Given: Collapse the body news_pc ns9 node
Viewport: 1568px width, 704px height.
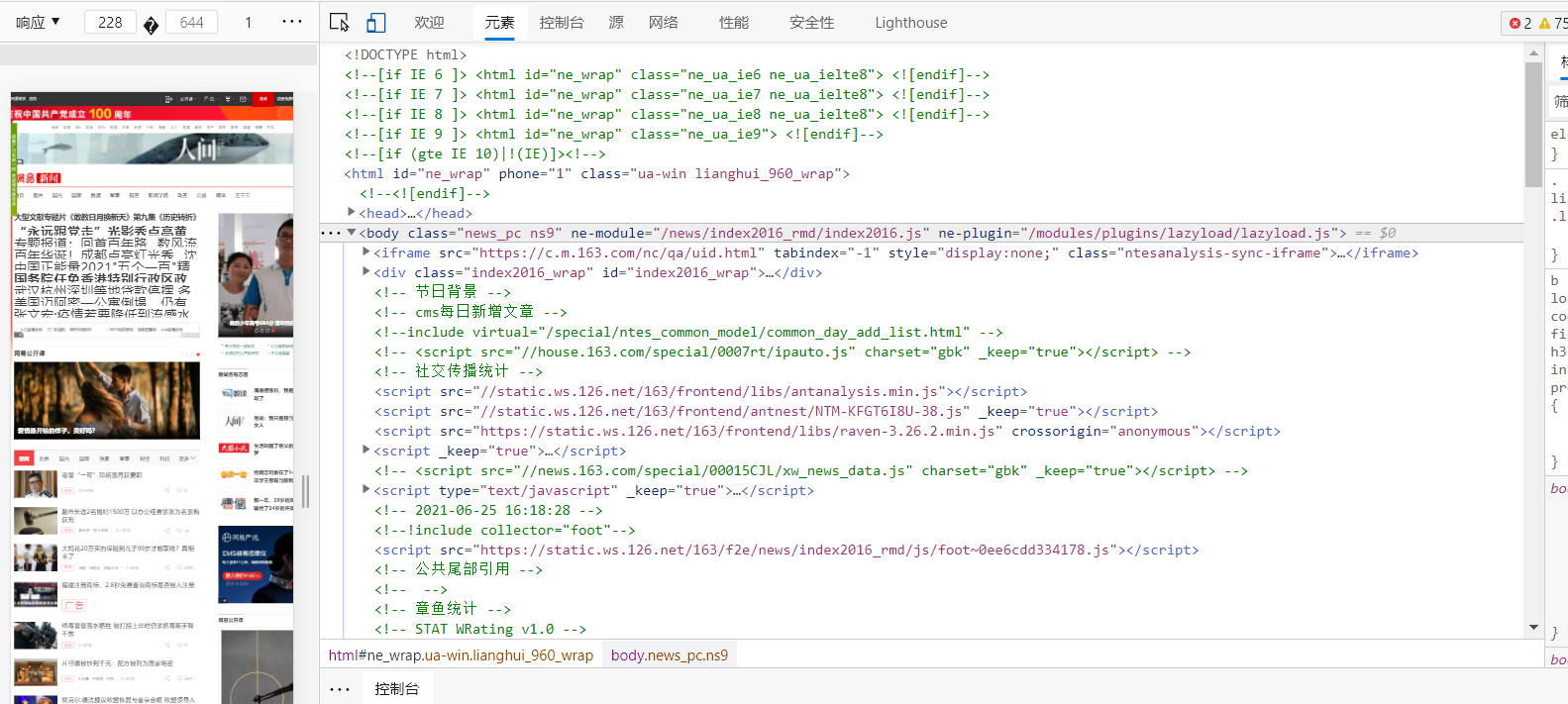Looking at the screenshot, I should click(352, 233).
